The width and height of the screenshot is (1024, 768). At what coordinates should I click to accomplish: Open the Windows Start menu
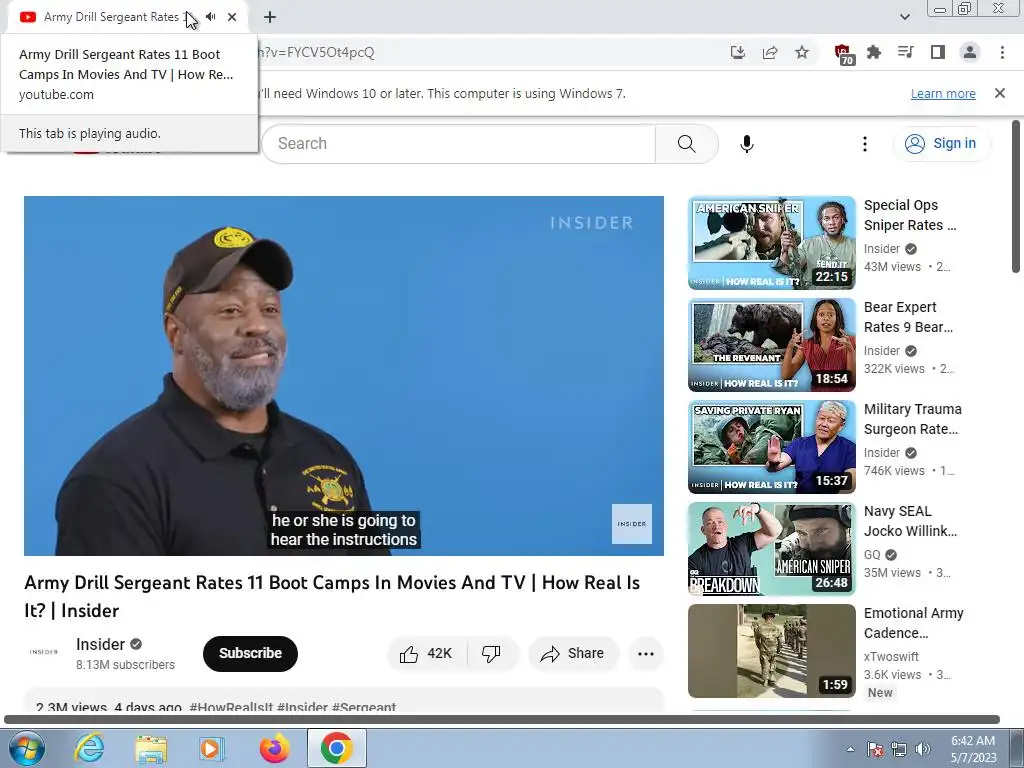coord(26,748)
